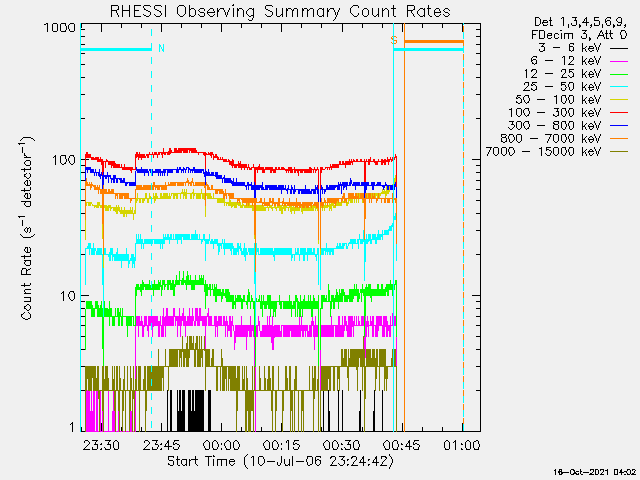Image resolution: width=640 pixels, height=480 pixels.
Task: Click the '12 - 25 keV' legend label
Action: coord(562,74)
